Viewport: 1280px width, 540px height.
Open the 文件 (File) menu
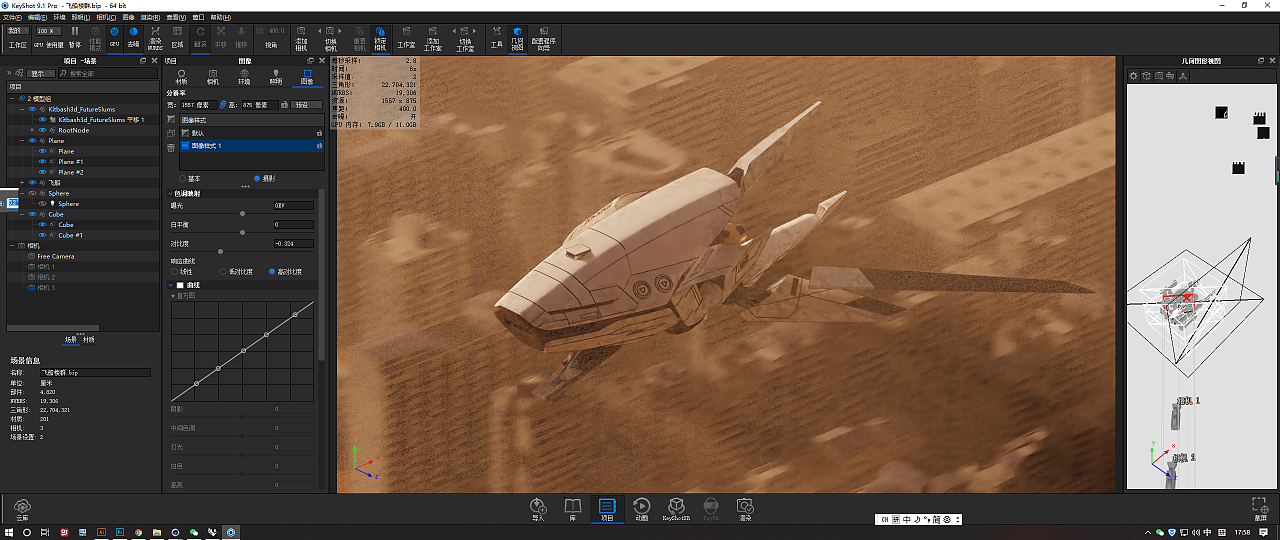[x=11, y=15]
